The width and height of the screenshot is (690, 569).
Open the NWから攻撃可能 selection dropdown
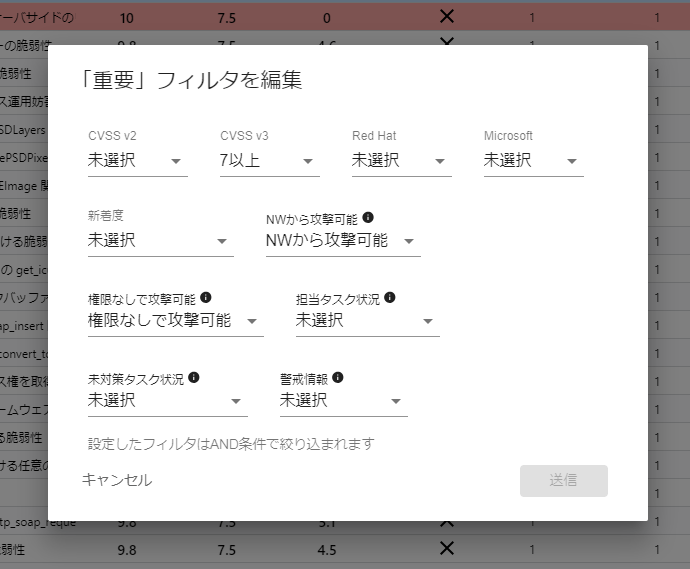point(342,241)
